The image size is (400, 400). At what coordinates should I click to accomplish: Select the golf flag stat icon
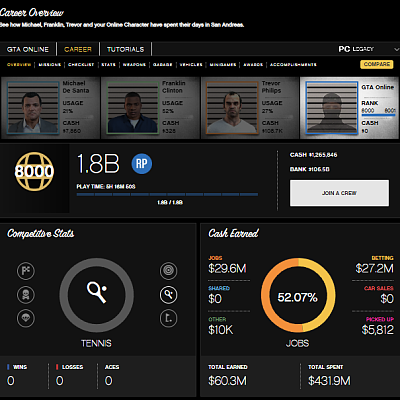tap(169, 318)
